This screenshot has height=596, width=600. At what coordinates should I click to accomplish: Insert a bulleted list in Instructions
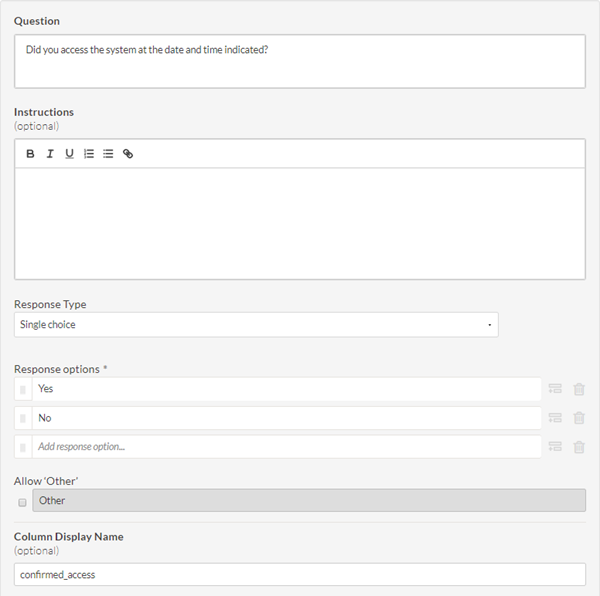pyautogui.click(x=108, y=154)
